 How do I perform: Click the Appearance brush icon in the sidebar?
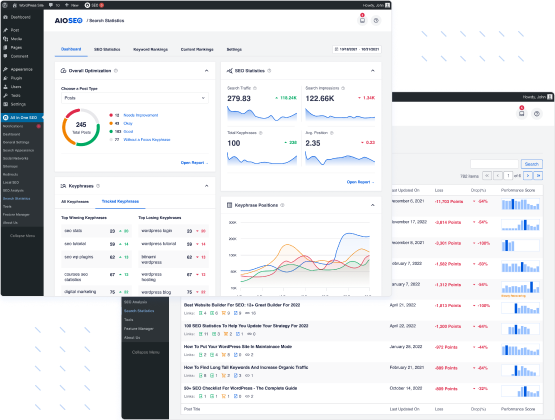[5, 69]
